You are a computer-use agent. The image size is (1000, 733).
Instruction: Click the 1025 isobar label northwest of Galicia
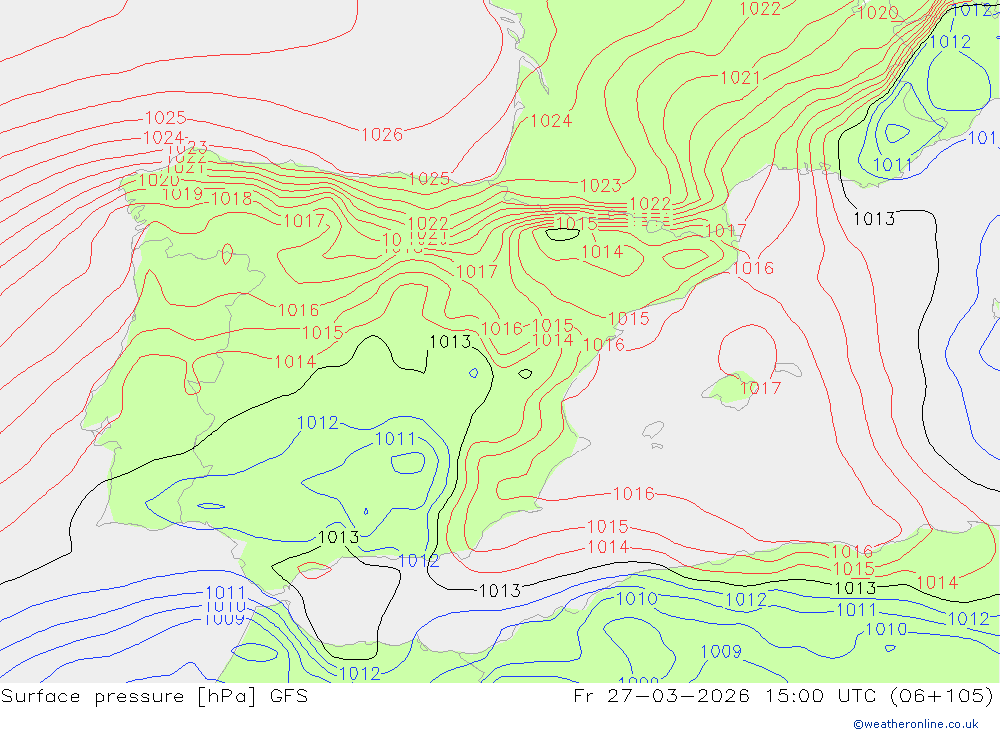point(166,118)
